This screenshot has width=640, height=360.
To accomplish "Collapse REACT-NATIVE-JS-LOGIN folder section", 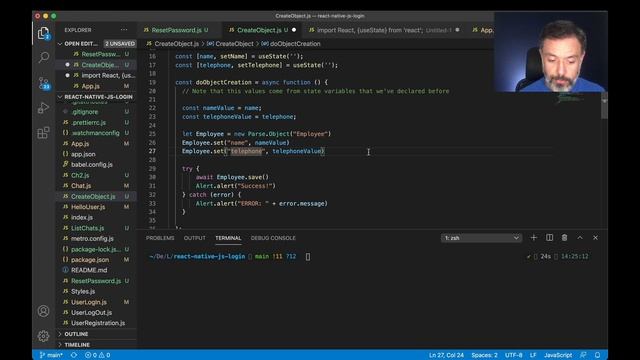I will (96, 97).
